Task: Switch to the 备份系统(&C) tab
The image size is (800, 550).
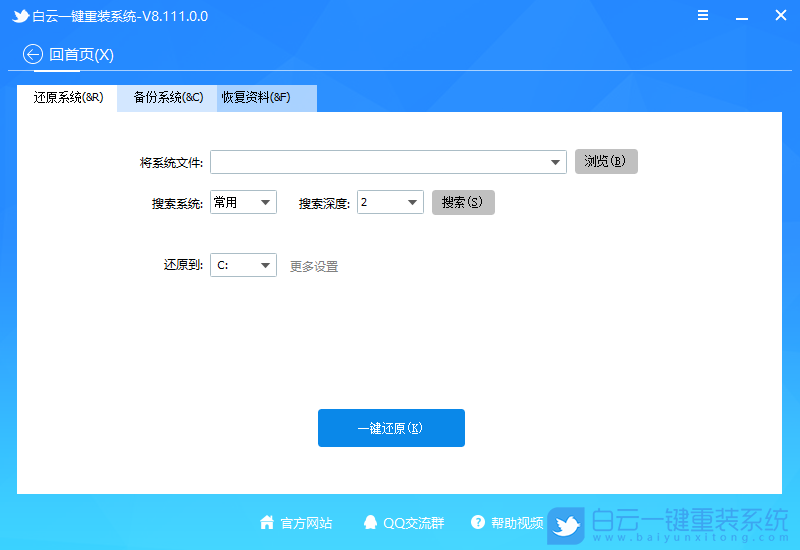Action: [167, 98]
